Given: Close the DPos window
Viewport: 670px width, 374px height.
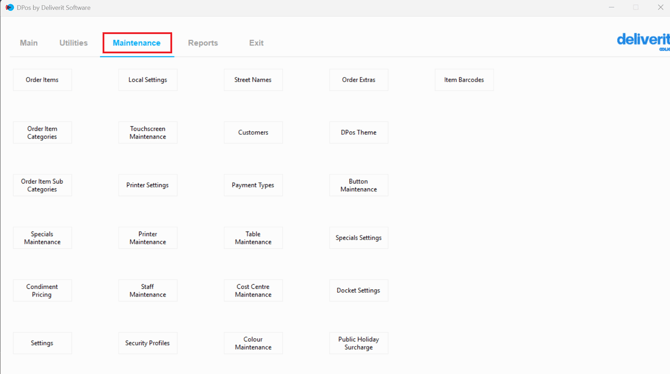Looking at the screenshot, I should [660, 7].
